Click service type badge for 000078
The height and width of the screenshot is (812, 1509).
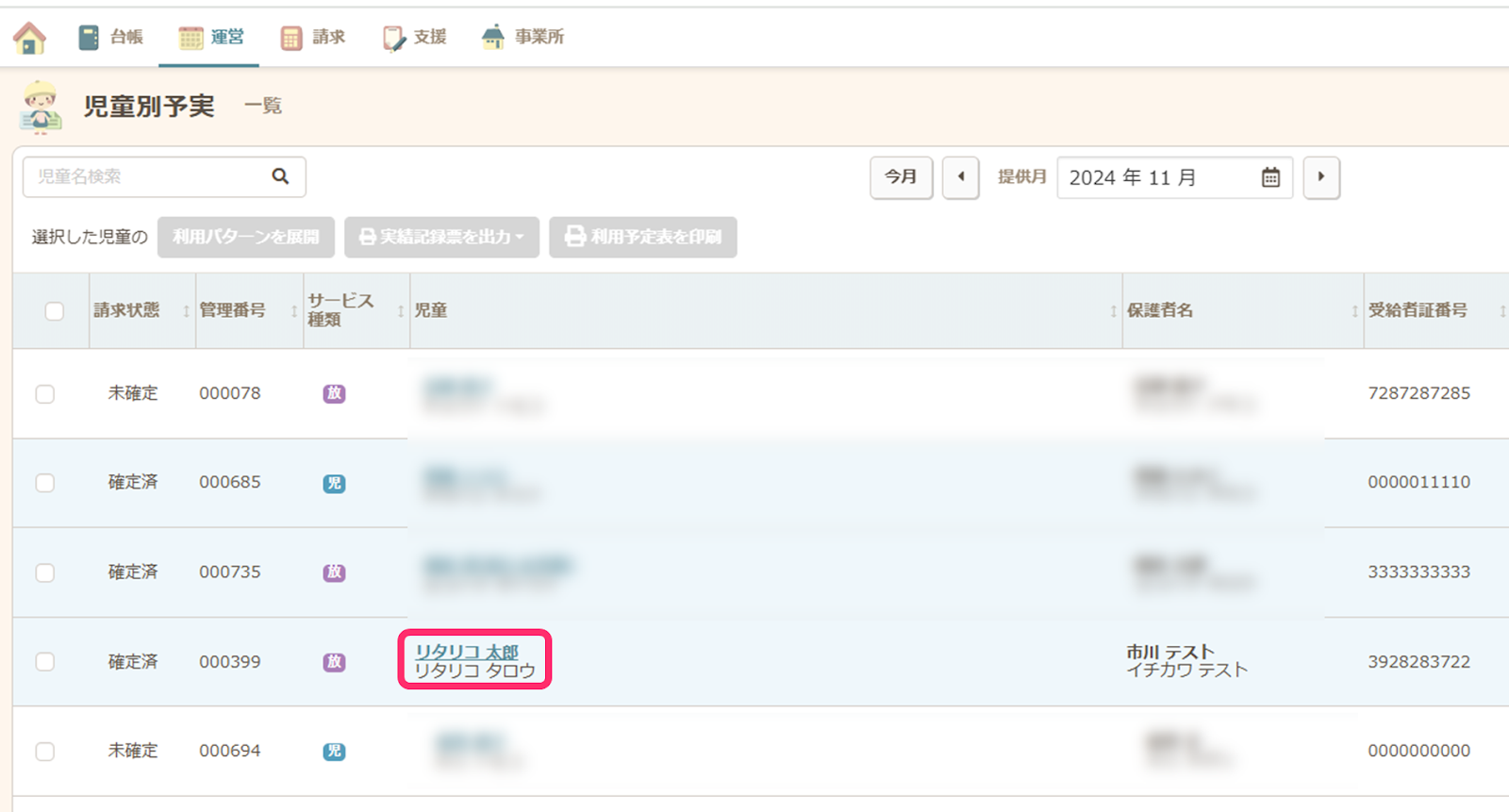(x=334, y=393)
